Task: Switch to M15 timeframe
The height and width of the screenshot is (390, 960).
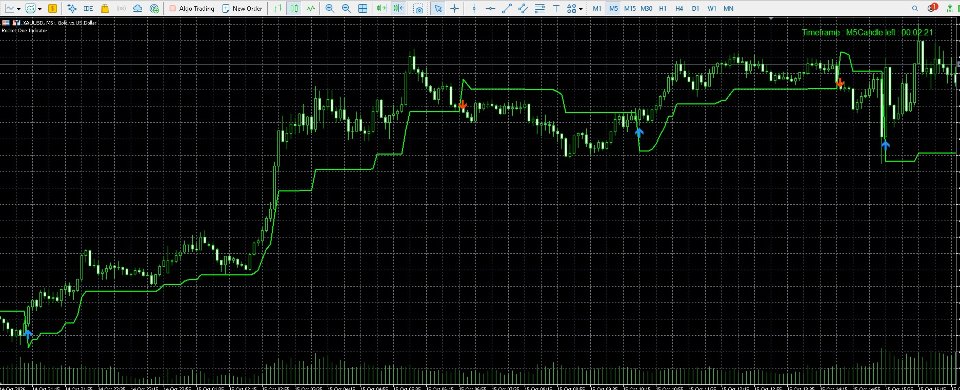Action: click(x=630, y=9)
